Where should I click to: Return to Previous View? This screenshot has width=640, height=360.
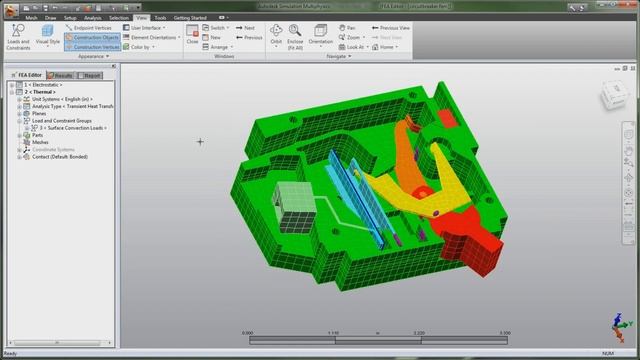[391, 28]
